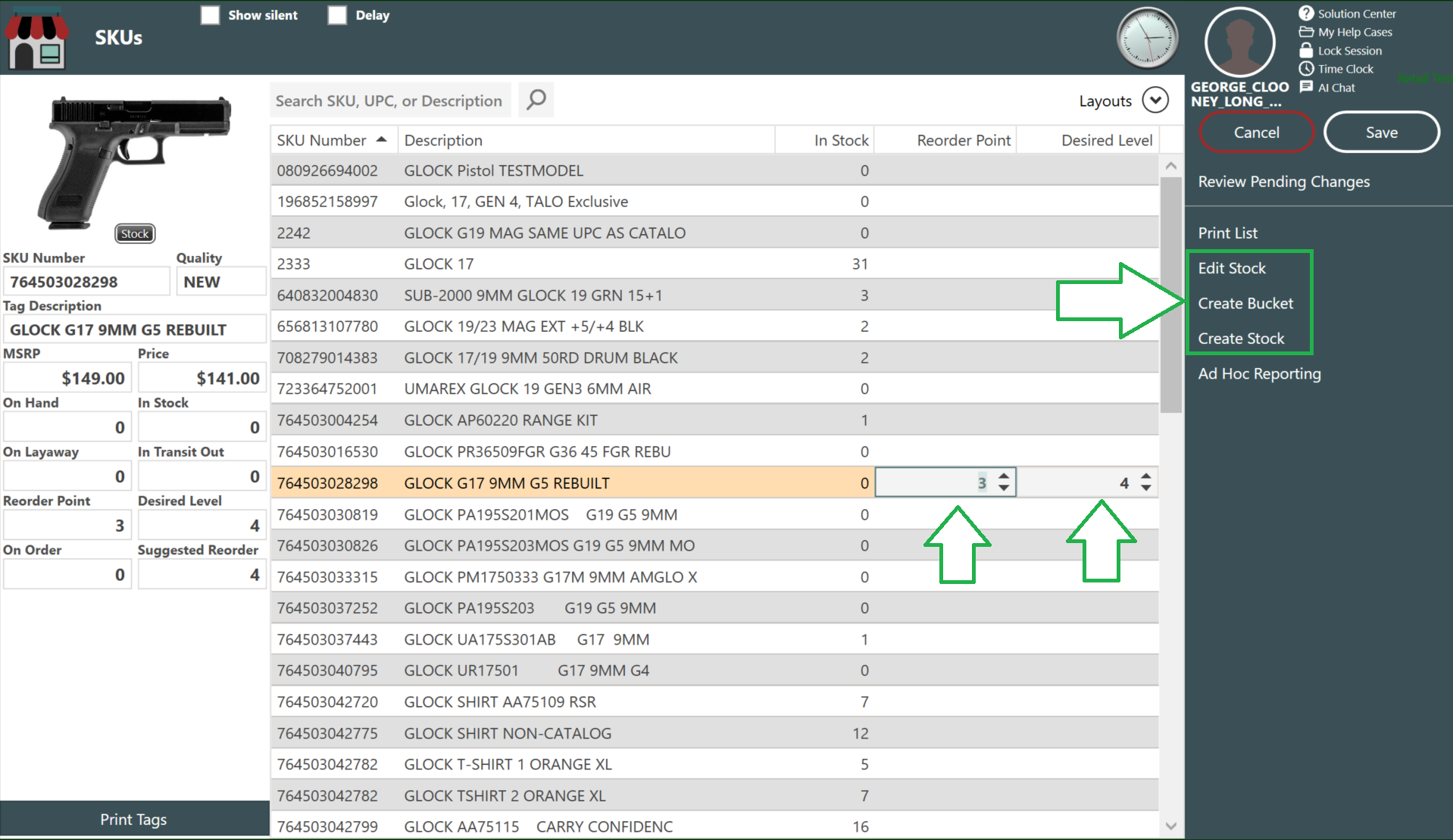Image resolution: width=1453 pixels, height=840 pixels.
Task: Select Print List option
Action: pos(1227,233)
